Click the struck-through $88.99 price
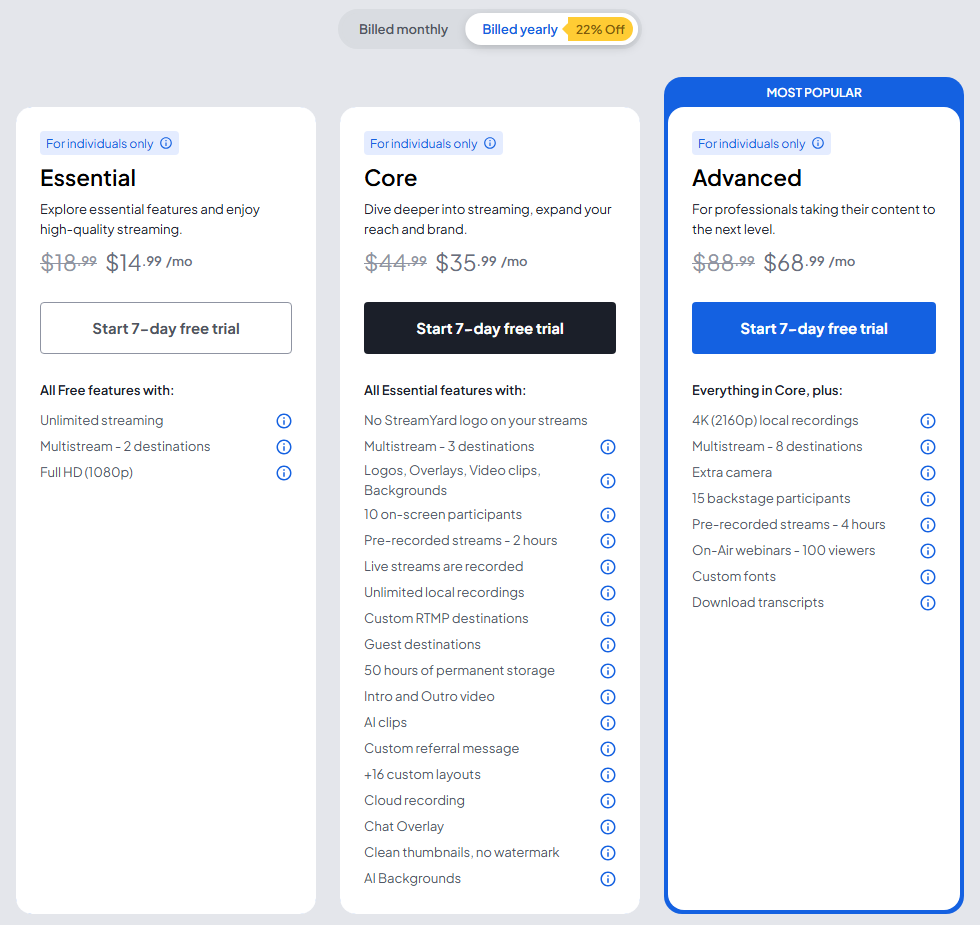 coord(724,262)
